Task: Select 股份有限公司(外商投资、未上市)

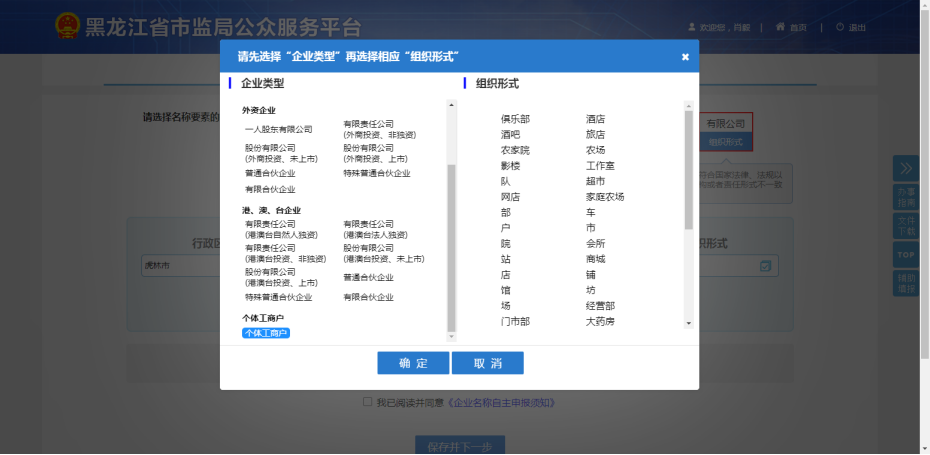Action: click(x=281, y=153)
